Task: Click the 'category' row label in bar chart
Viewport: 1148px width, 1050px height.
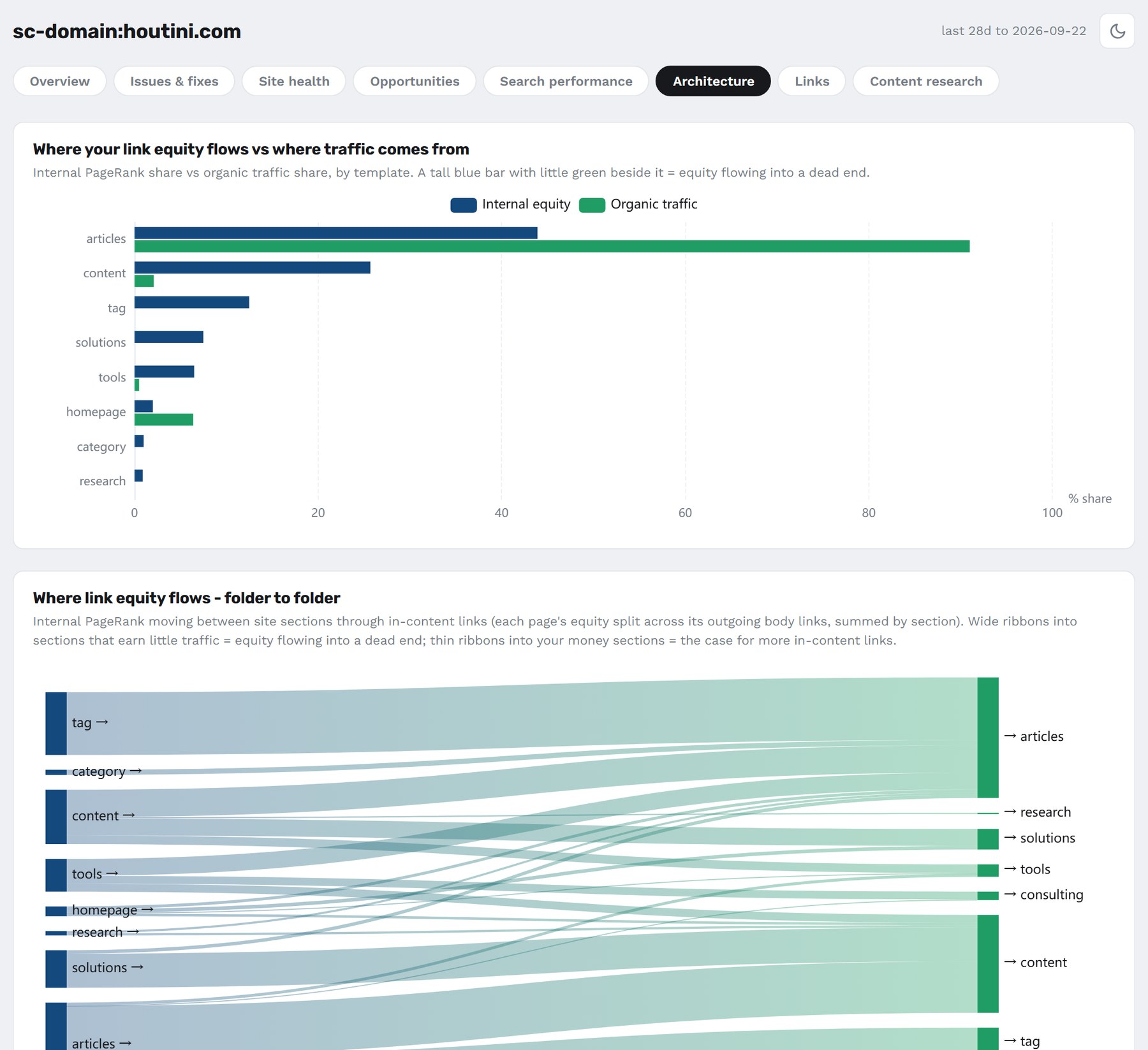Action: click(101, 447)
